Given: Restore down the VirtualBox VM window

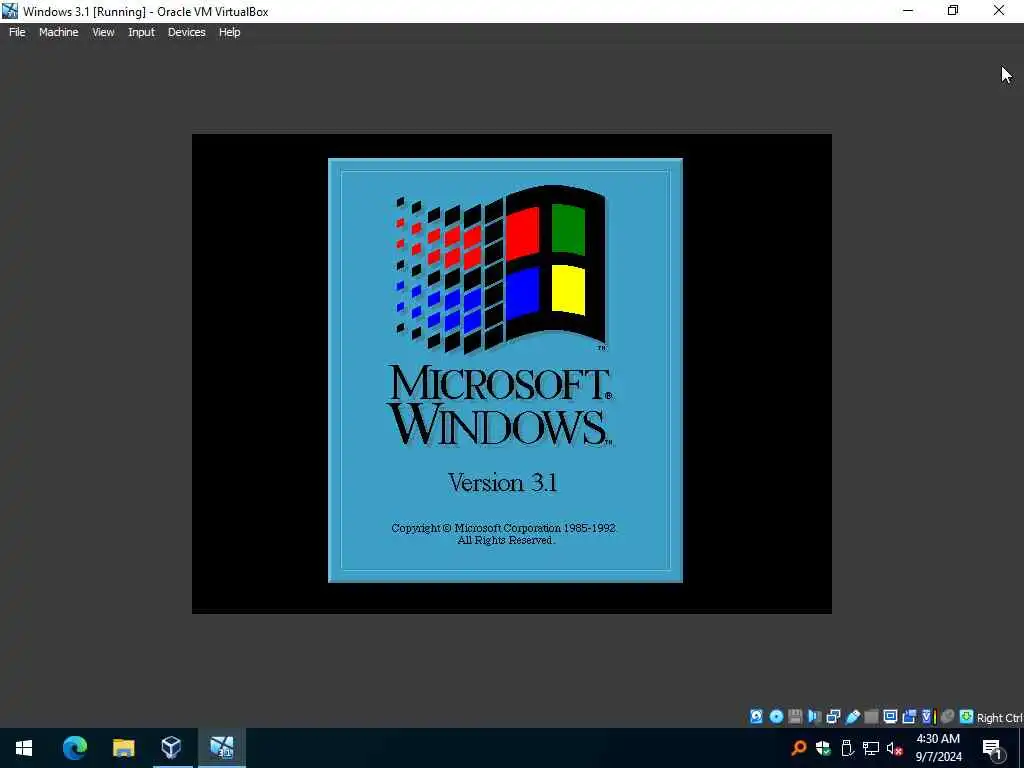Looking at the screenshot, I should point(953,11).
